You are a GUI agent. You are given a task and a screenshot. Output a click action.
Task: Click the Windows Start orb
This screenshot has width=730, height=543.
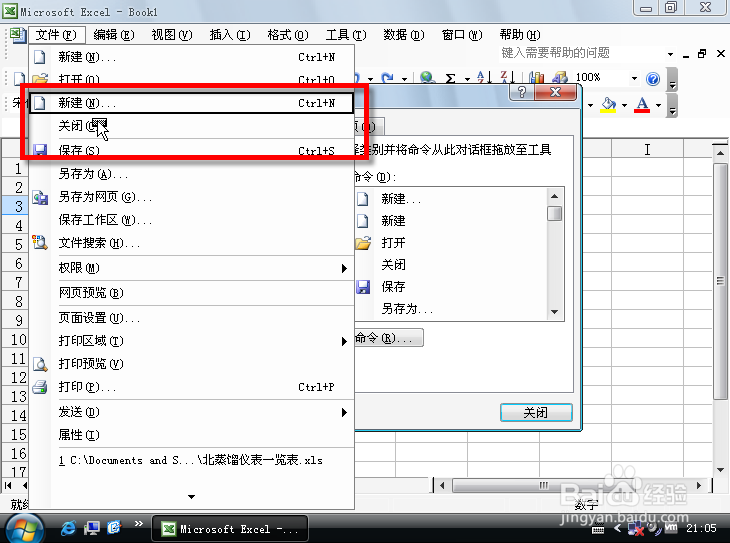[23, 529]
